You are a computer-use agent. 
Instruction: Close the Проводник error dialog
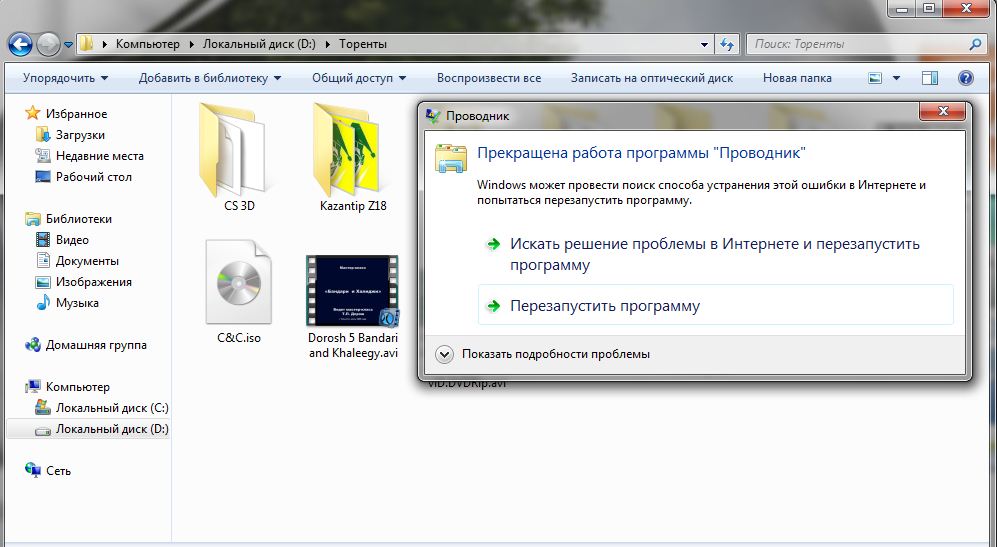click(x=942, y=111)
